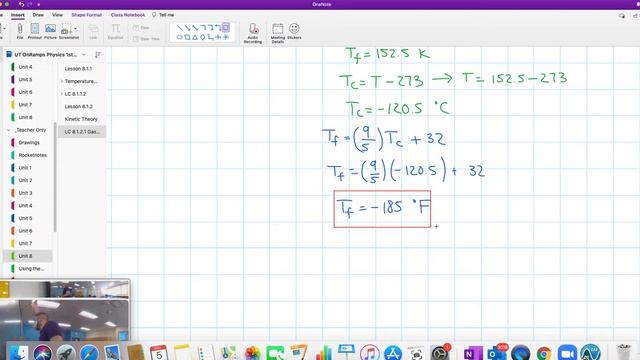
Task: Open Finder from the Dock
Action: point(18,353)
